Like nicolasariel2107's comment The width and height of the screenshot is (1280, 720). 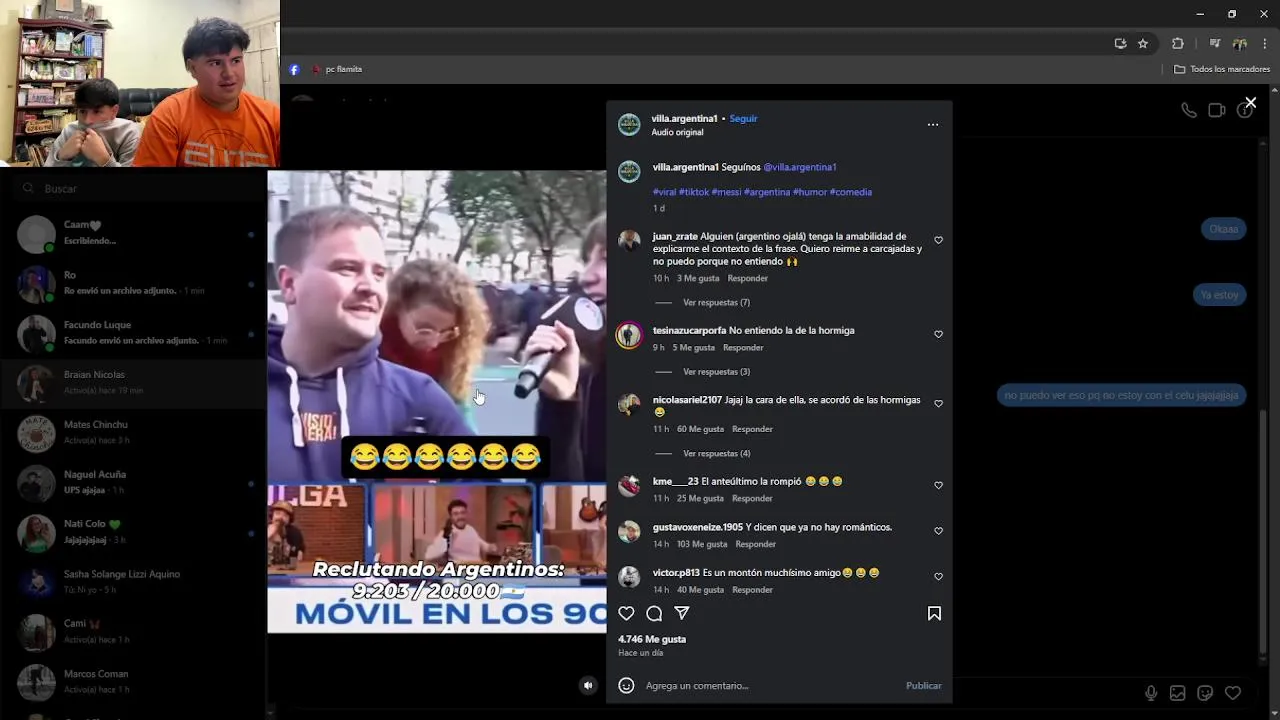tap(938, 403)
